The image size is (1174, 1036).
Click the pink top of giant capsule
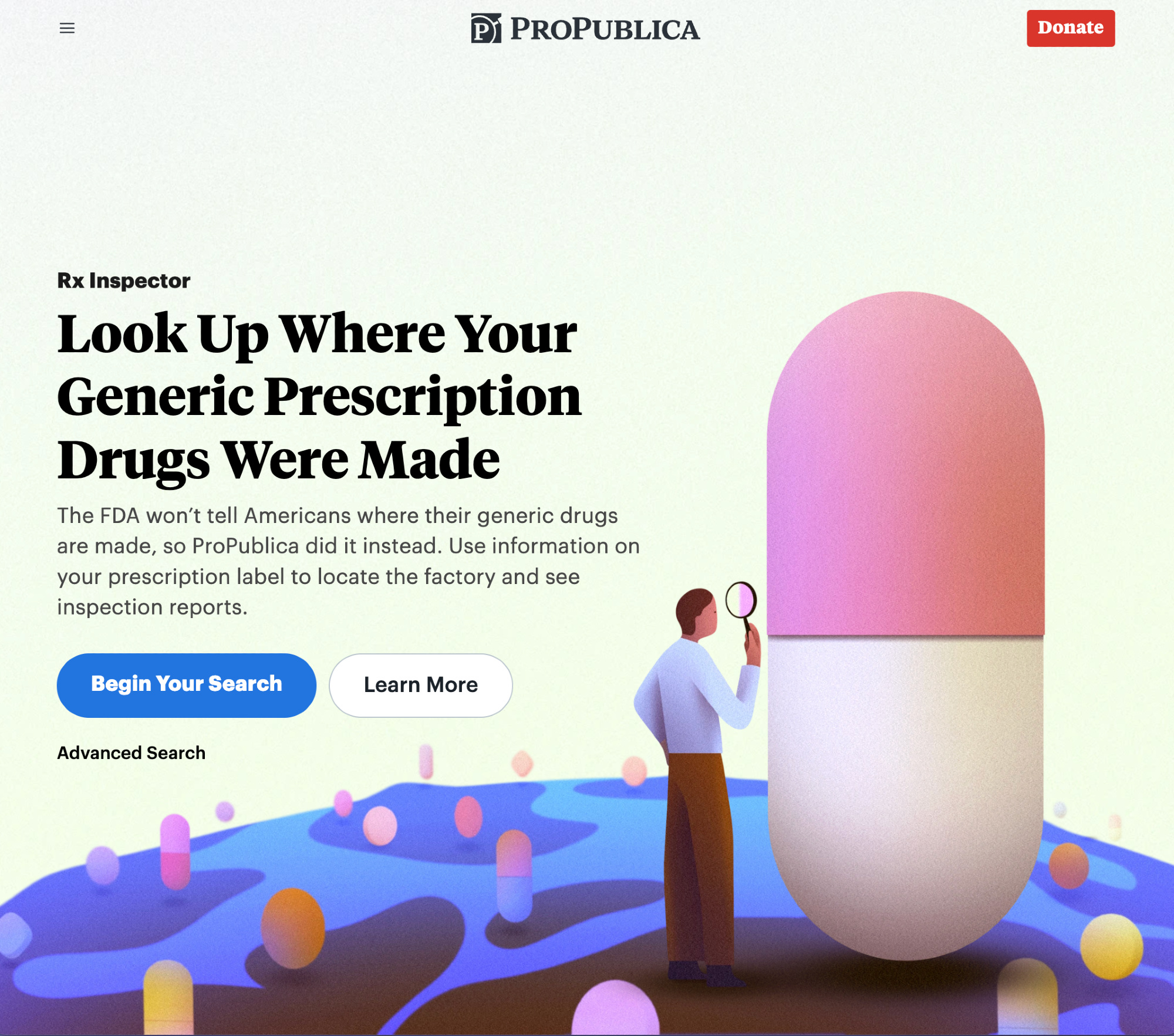(x=906, y=464)
